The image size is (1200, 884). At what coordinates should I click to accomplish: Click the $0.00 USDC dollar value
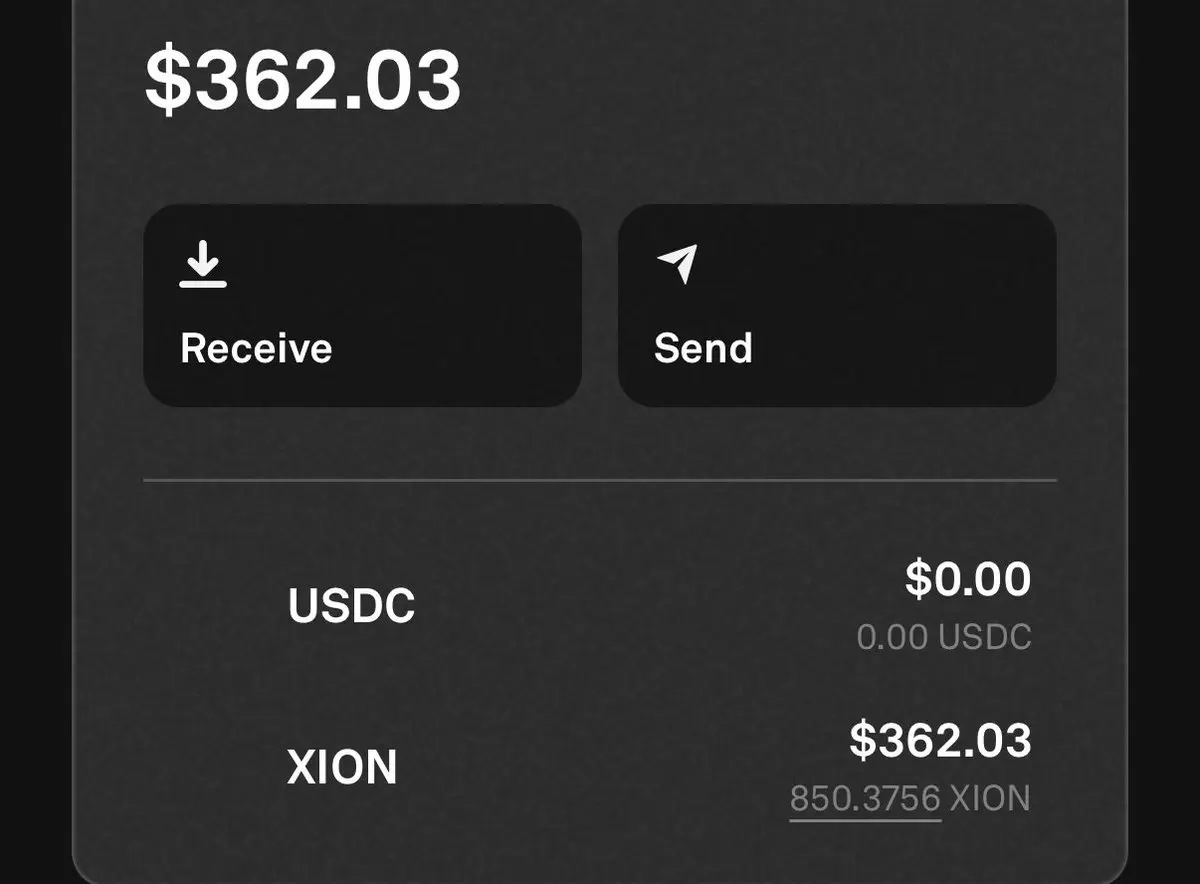tap(967, 579)
